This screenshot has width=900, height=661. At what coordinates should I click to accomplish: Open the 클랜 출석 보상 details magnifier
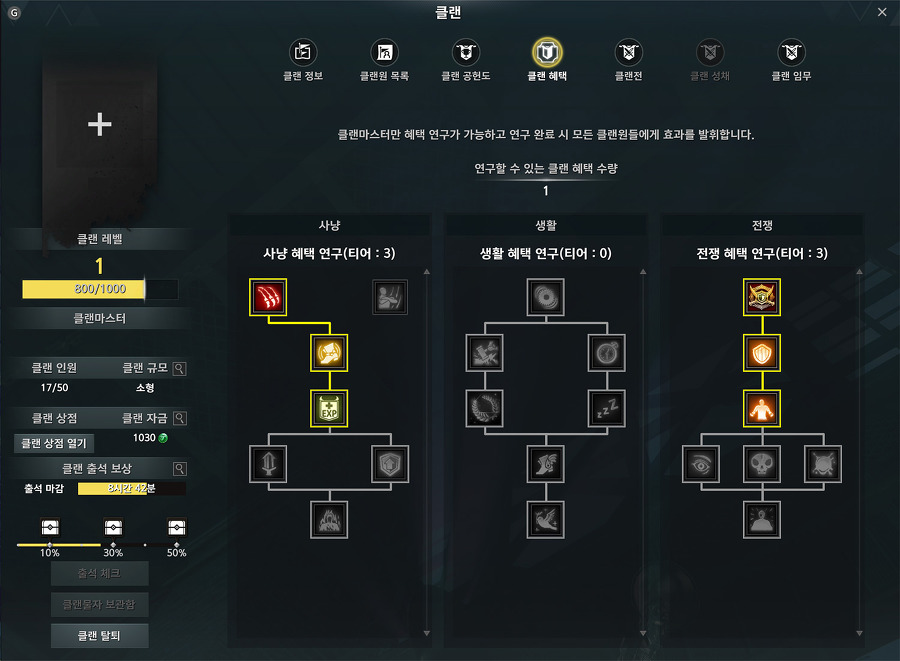click(x=180, y=469)
